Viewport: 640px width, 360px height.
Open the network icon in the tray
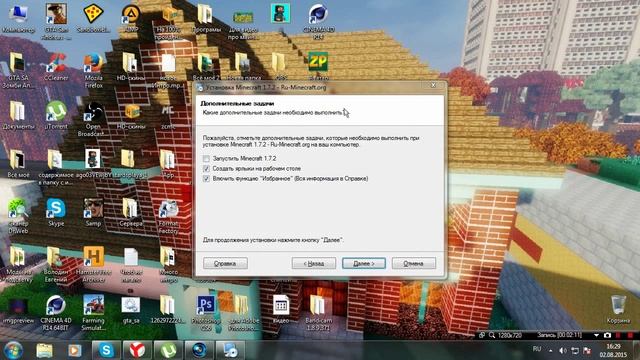point(575,351)
